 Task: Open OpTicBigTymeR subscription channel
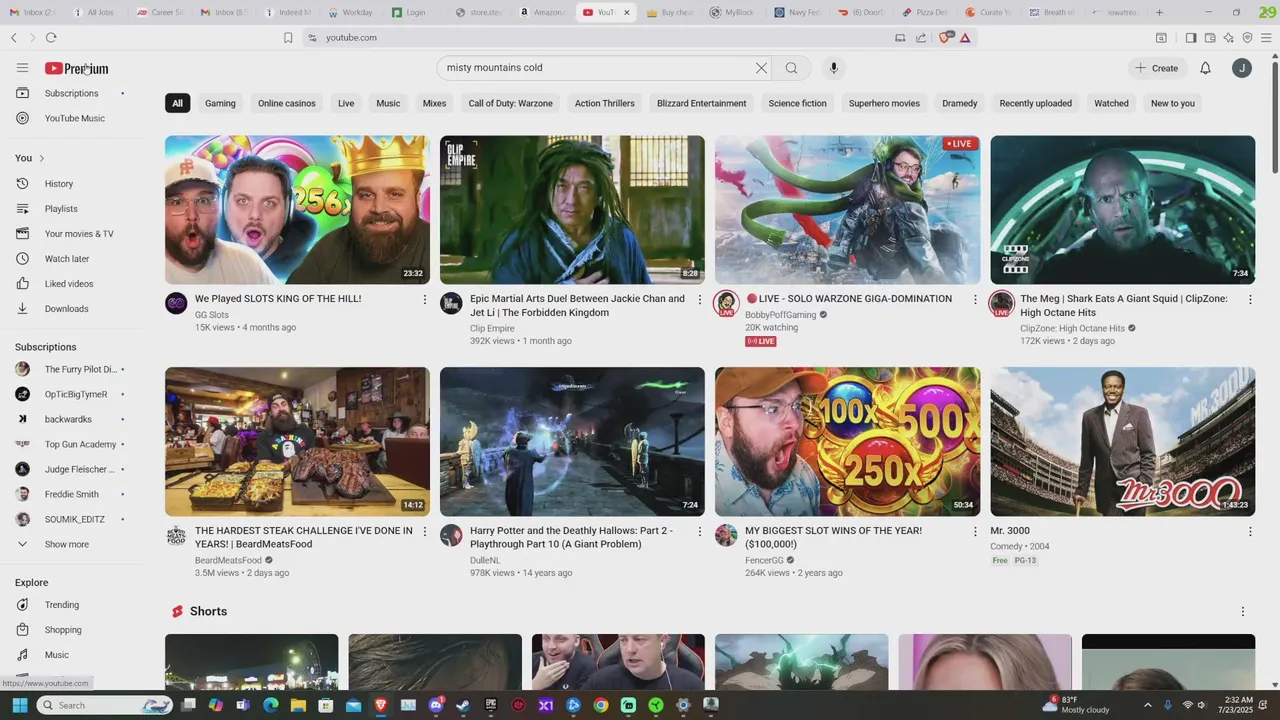70,394
